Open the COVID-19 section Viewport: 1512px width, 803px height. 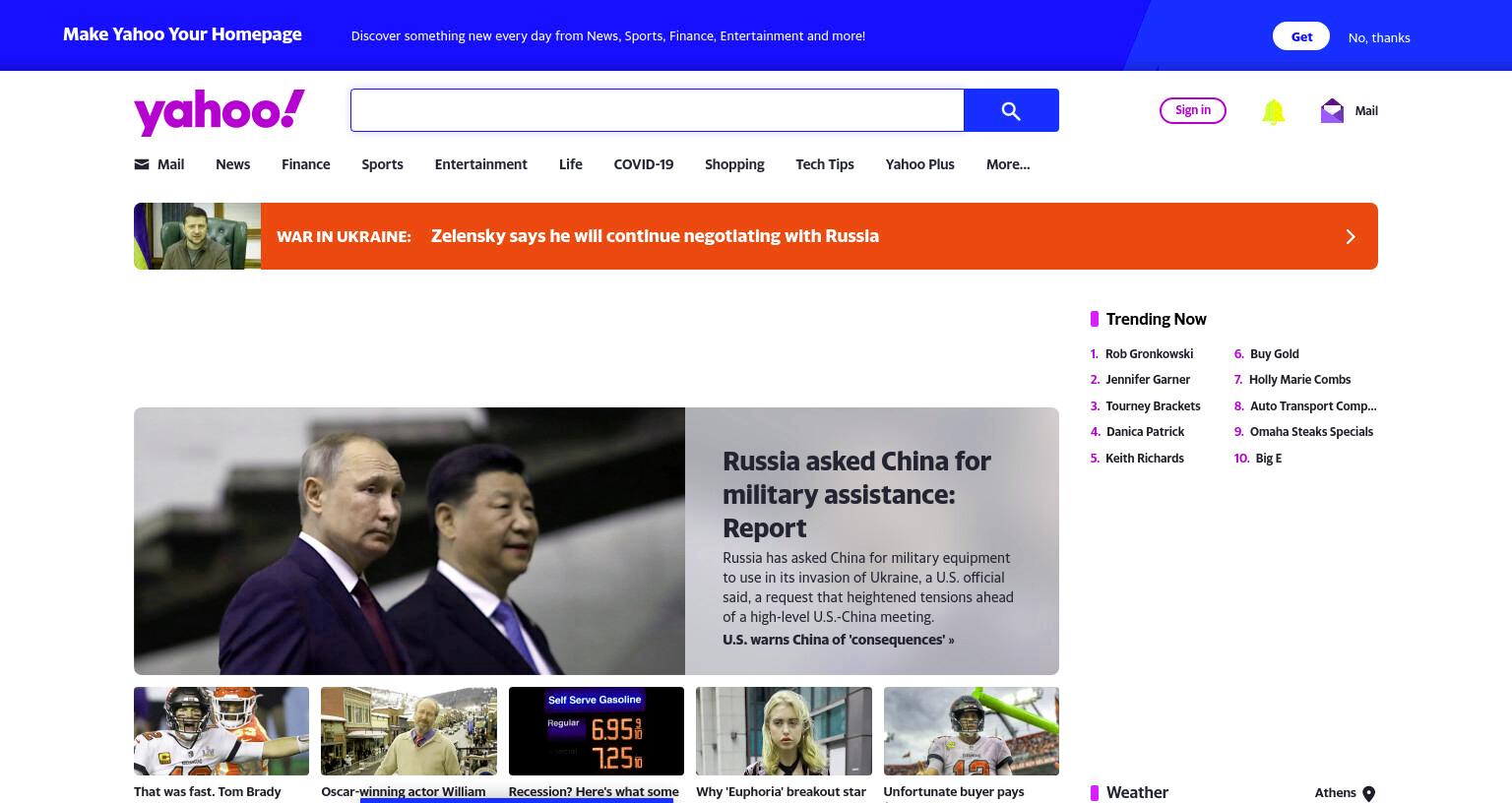point(644,164)
